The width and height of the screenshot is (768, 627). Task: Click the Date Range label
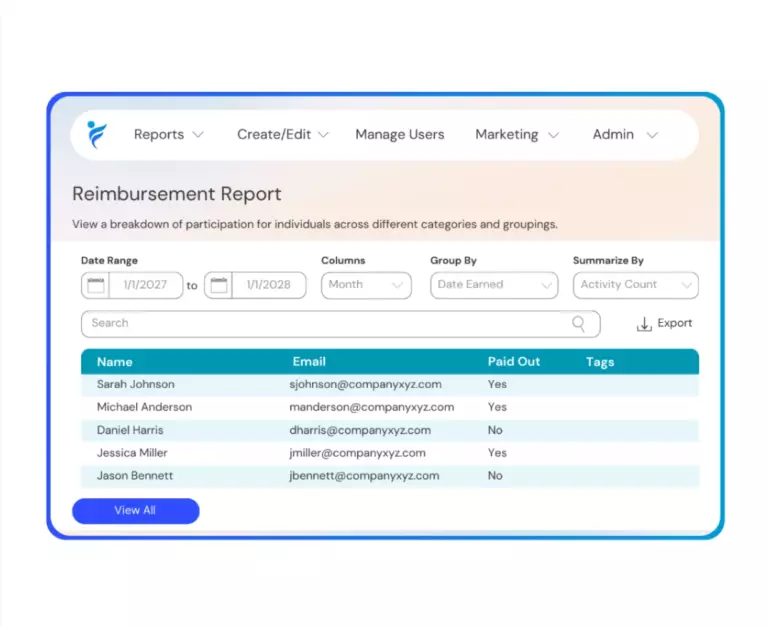click(x=109, y=261)
